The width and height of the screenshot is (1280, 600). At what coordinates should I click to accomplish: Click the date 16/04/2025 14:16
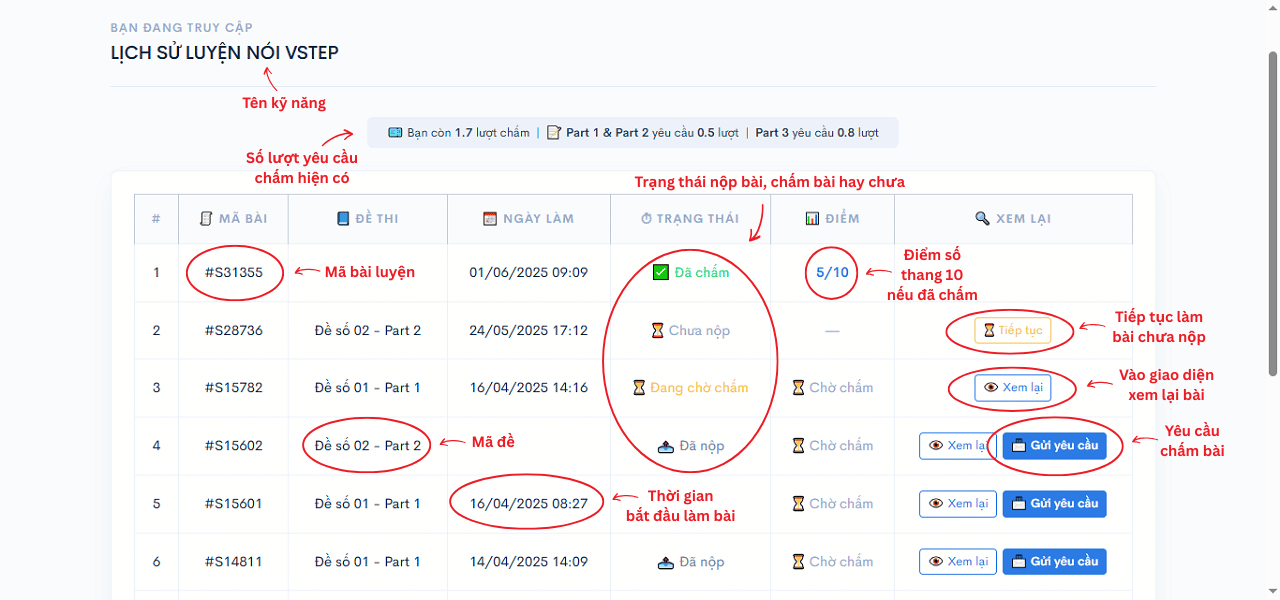[528, 387]
